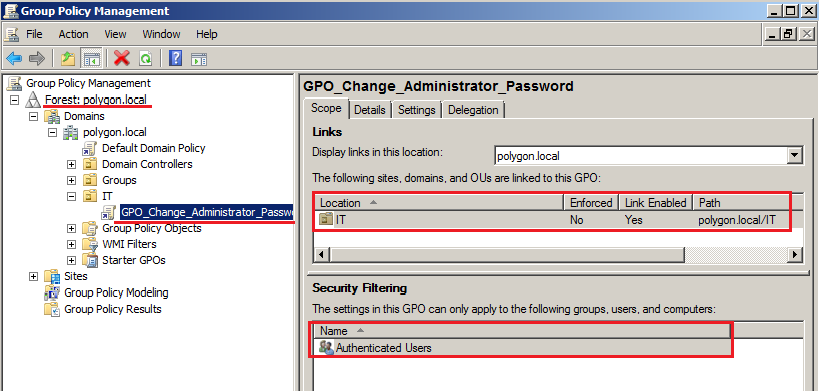Screen dimensions: 820x391
Task: Expand the WMI Filters node
Action: tap(72, 244)
